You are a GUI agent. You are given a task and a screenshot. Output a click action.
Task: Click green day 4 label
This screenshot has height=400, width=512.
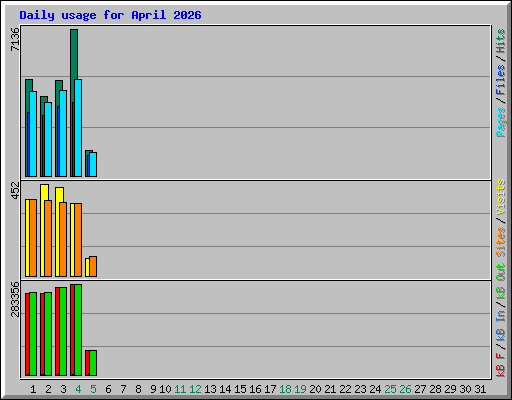pos(78,389)
